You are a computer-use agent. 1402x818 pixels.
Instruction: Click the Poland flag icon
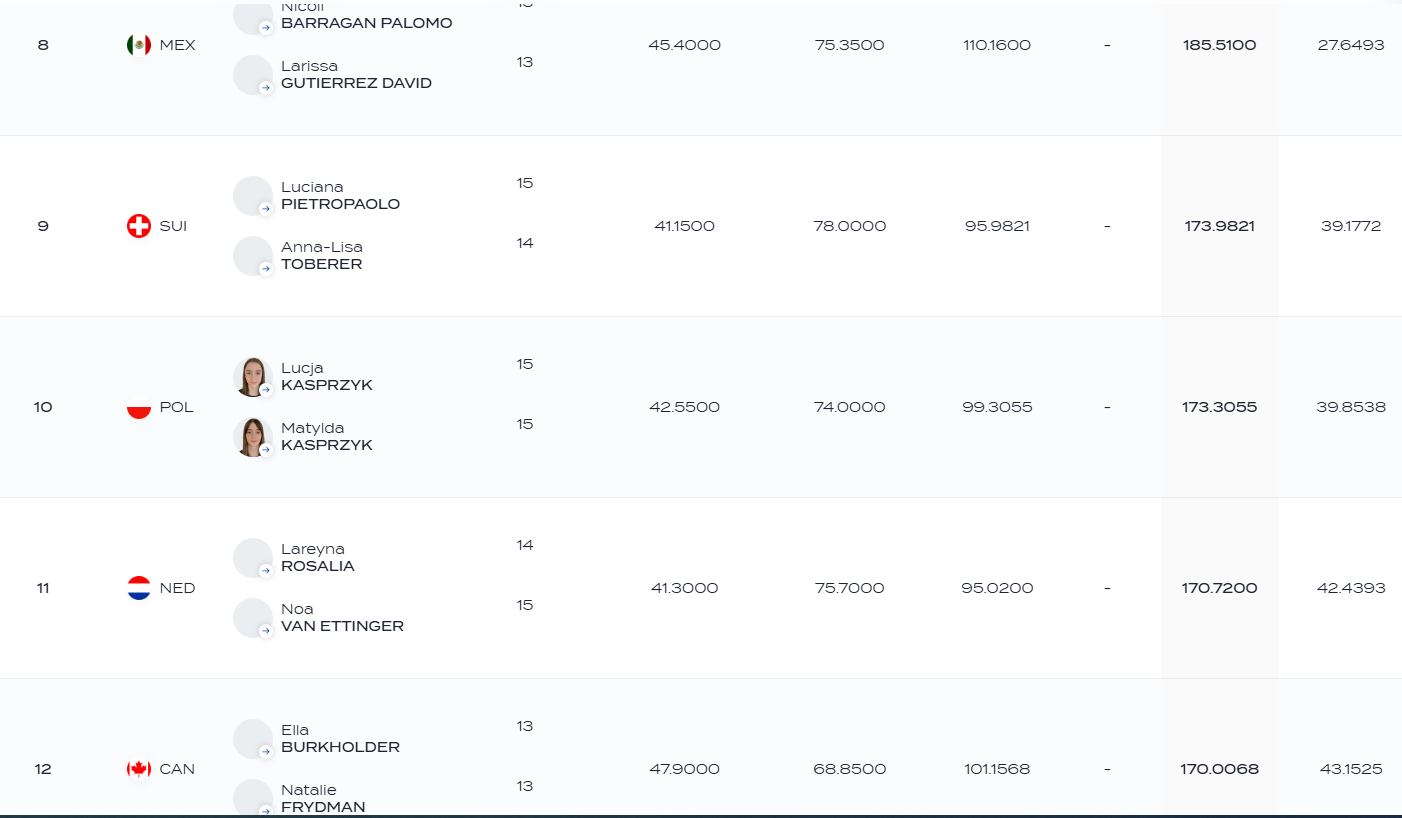[x=139, y=407]
